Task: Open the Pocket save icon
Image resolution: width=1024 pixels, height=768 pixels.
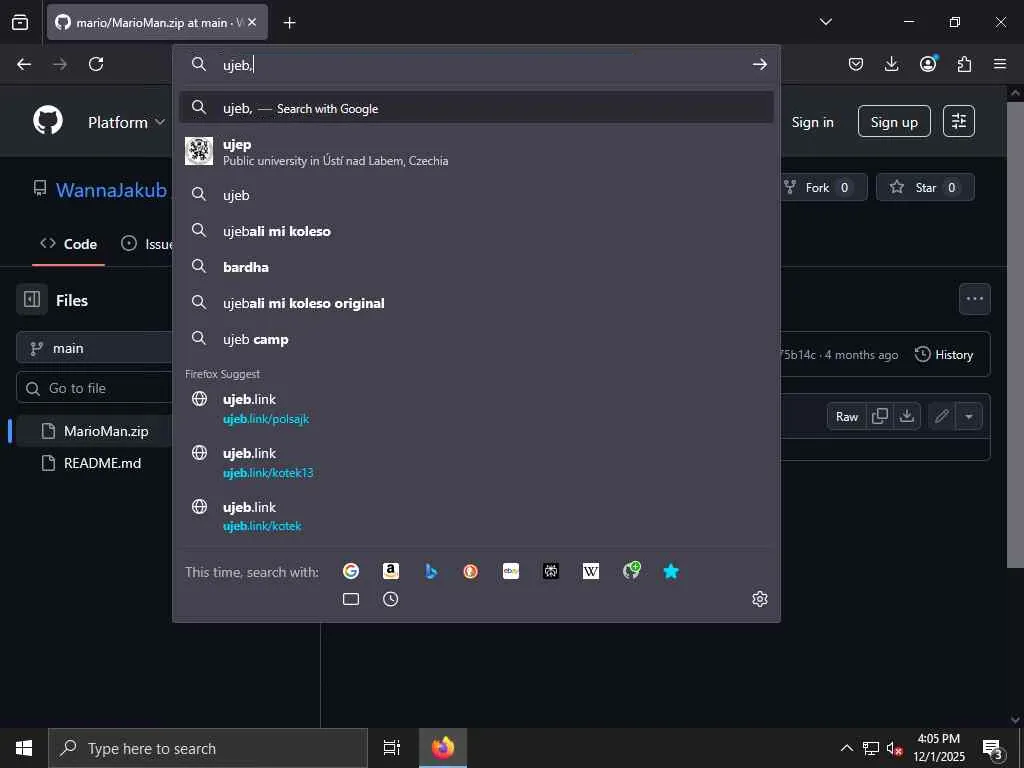Action: click(x=856, y=64)
